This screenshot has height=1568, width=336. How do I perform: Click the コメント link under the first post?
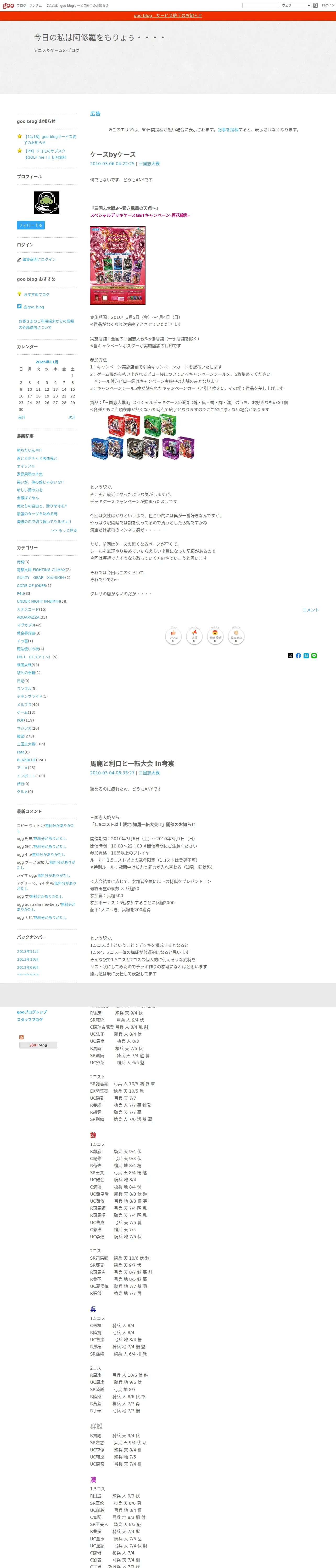point(310,610)
